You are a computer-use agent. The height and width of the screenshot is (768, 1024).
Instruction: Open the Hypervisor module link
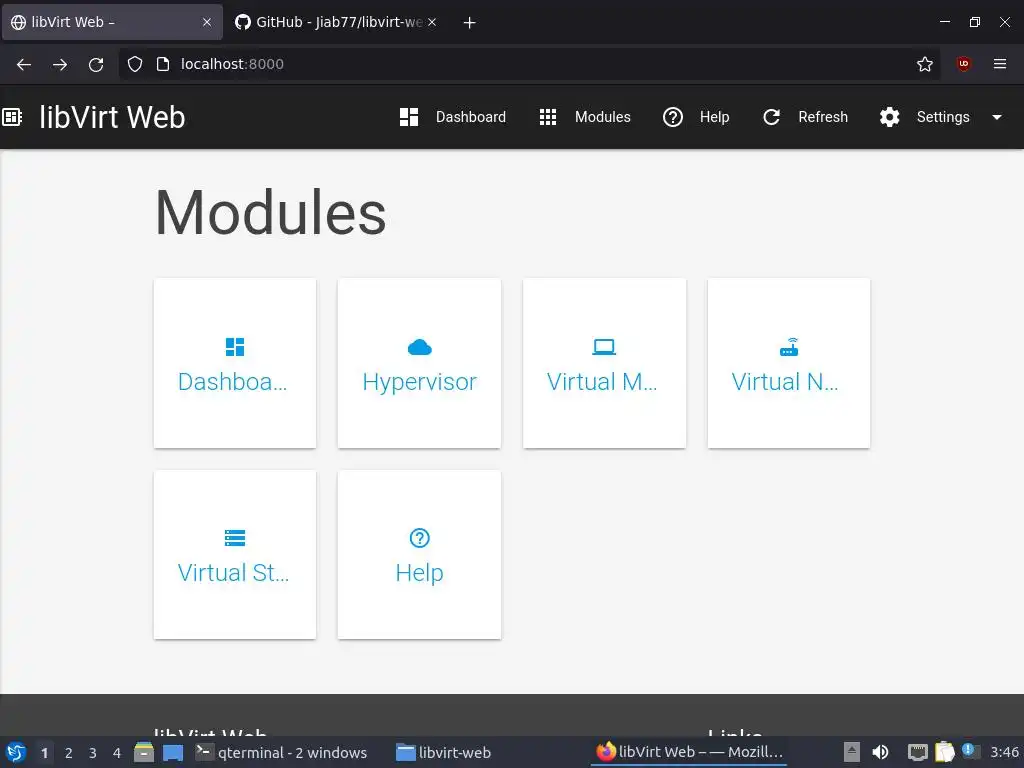tap(419, 382)
